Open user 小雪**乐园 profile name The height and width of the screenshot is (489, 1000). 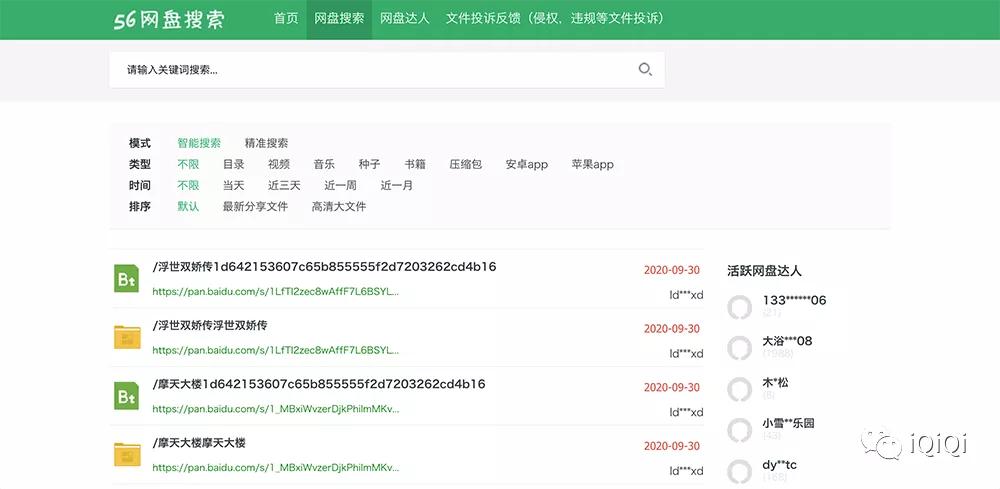click(788, 423)
